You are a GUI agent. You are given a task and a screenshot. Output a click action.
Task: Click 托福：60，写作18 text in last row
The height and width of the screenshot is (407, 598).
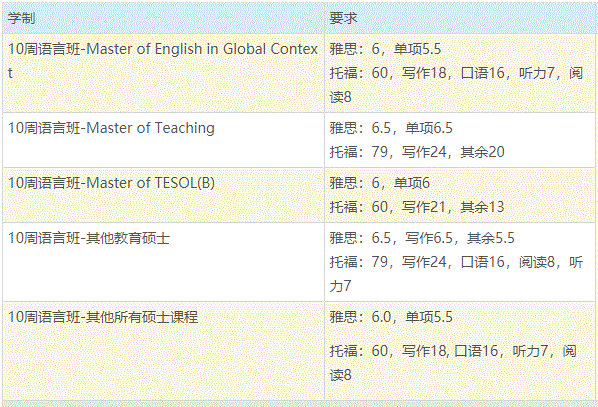(x=388, y=351)
